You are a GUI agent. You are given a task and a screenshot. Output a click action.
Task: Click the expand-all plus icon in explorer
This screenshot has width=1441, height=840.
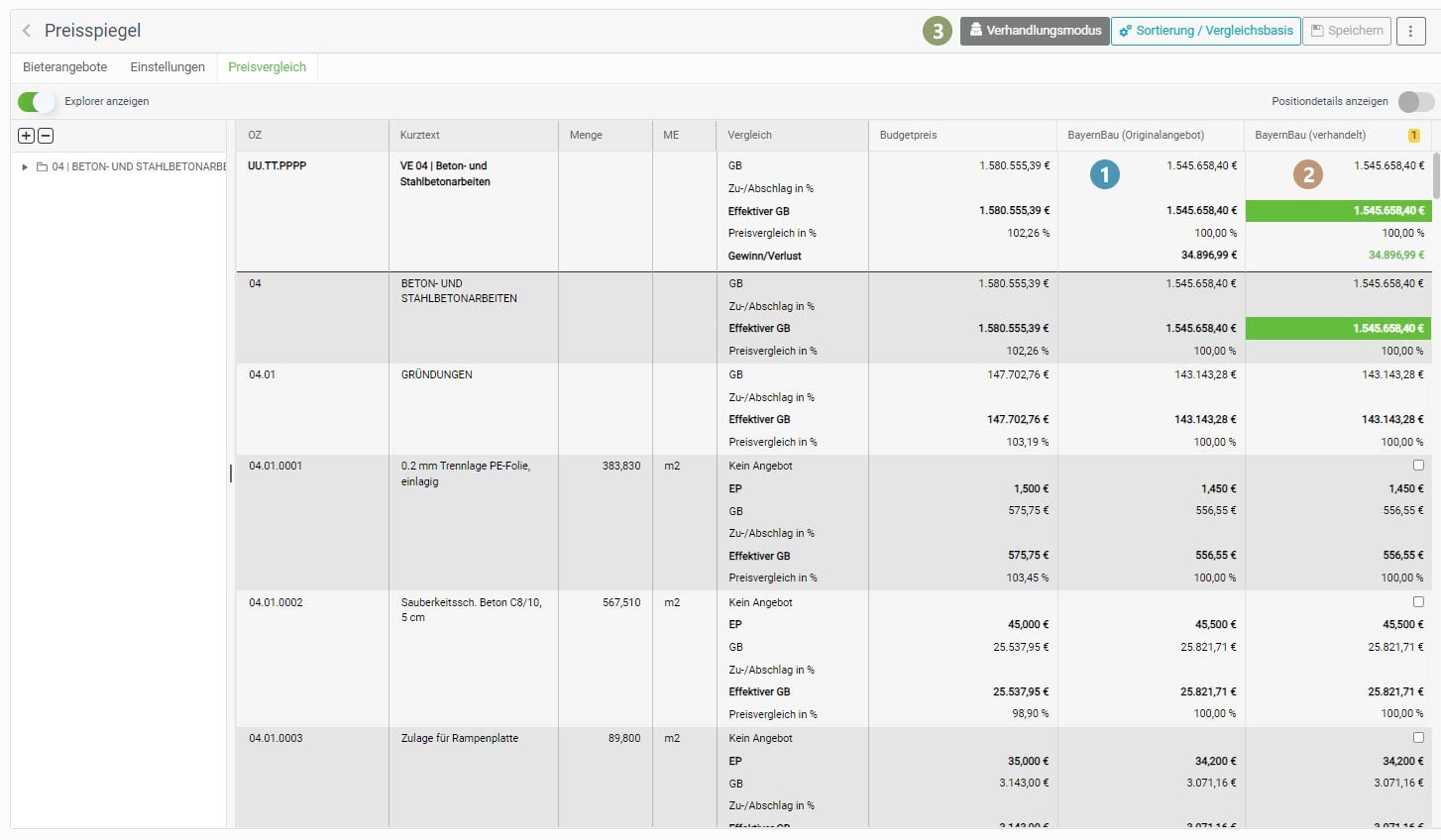27,136
